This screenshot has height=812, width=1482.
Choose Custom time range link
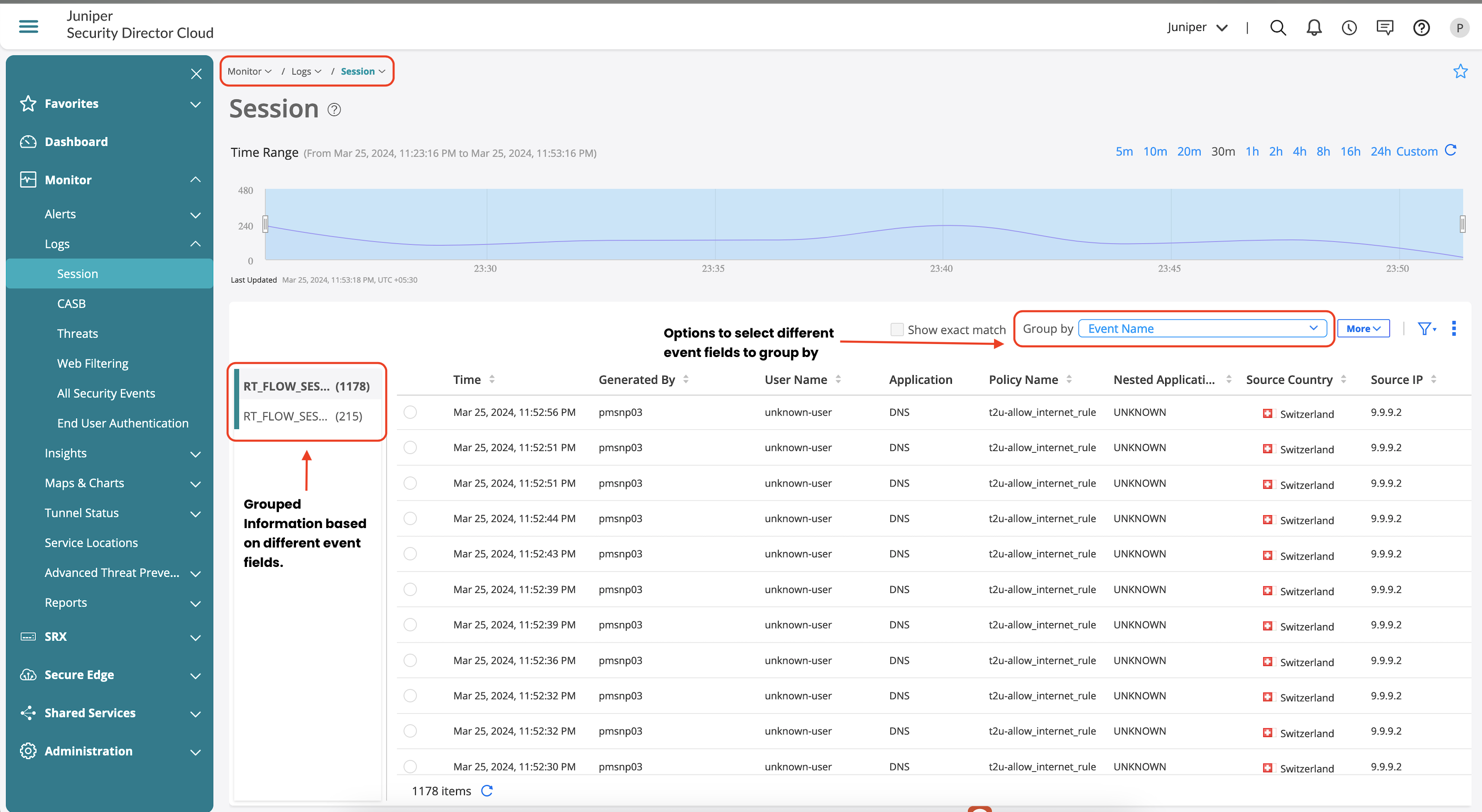(1416, 151)
